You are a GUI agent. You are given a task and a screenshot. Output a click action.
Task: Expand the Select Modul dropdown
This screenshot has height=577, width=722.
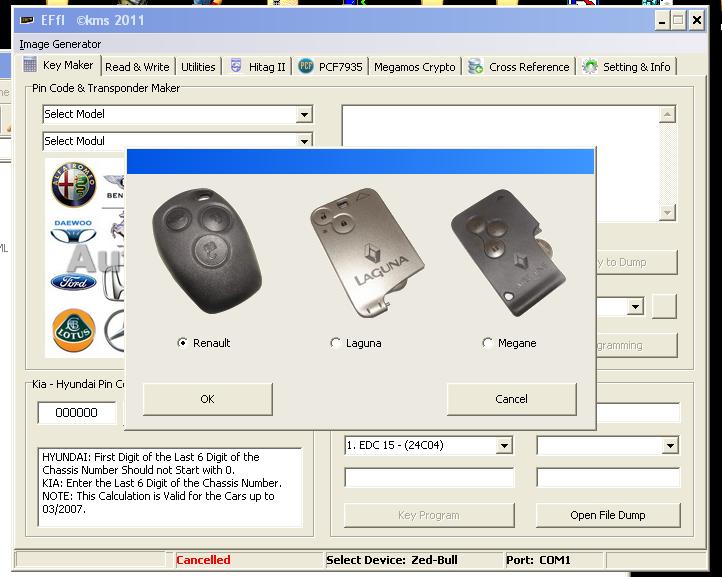[x=304, y=140]
